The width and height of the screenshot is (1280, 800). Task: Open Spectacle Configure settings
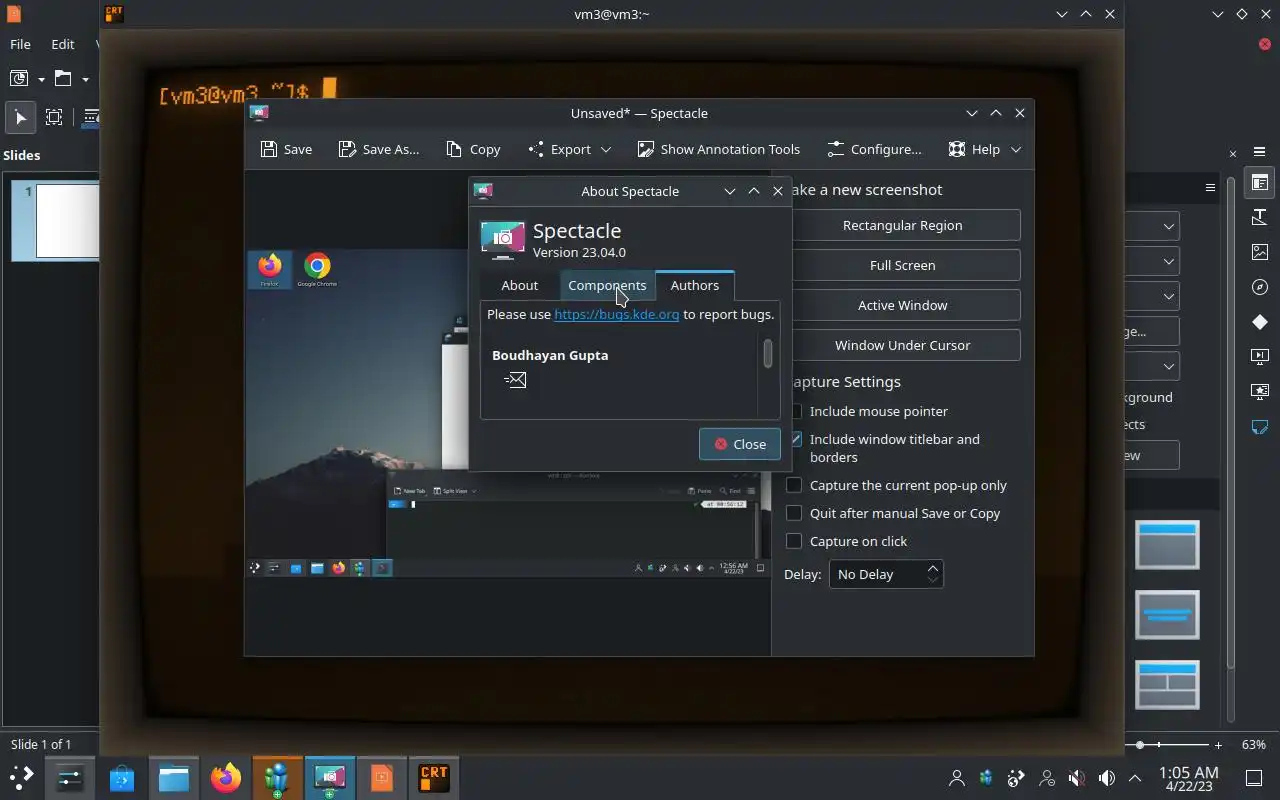(874, 149)
